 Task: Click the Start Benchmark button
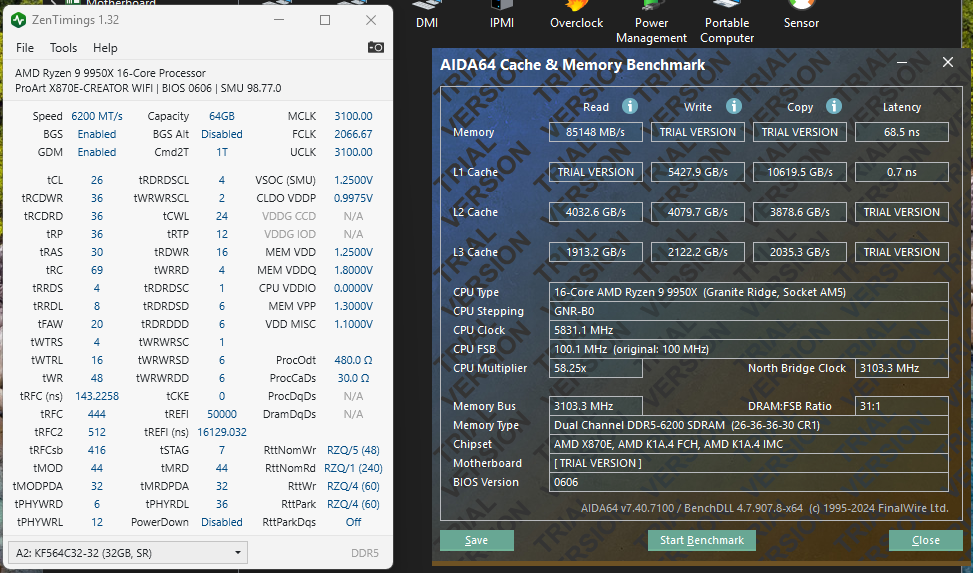[x=702, y=540]
